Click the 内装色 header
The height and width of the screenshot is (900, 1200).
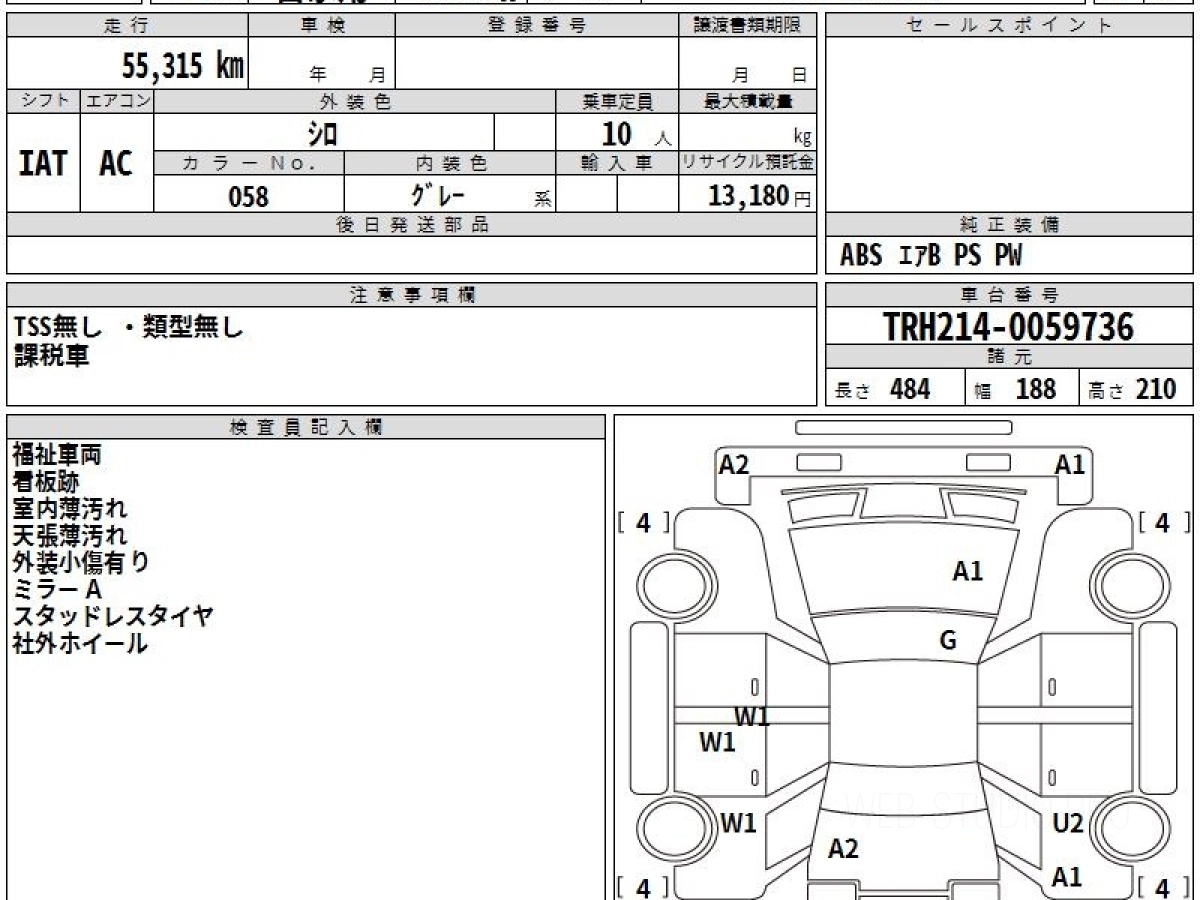point(450,163)
